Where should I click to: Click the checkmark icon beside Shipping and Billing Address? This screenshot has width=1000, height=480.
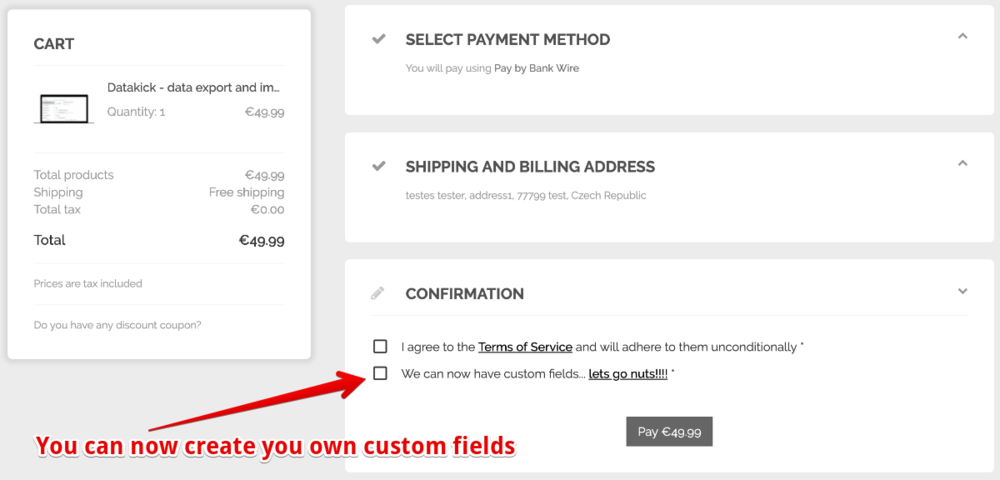pos(378,166)
